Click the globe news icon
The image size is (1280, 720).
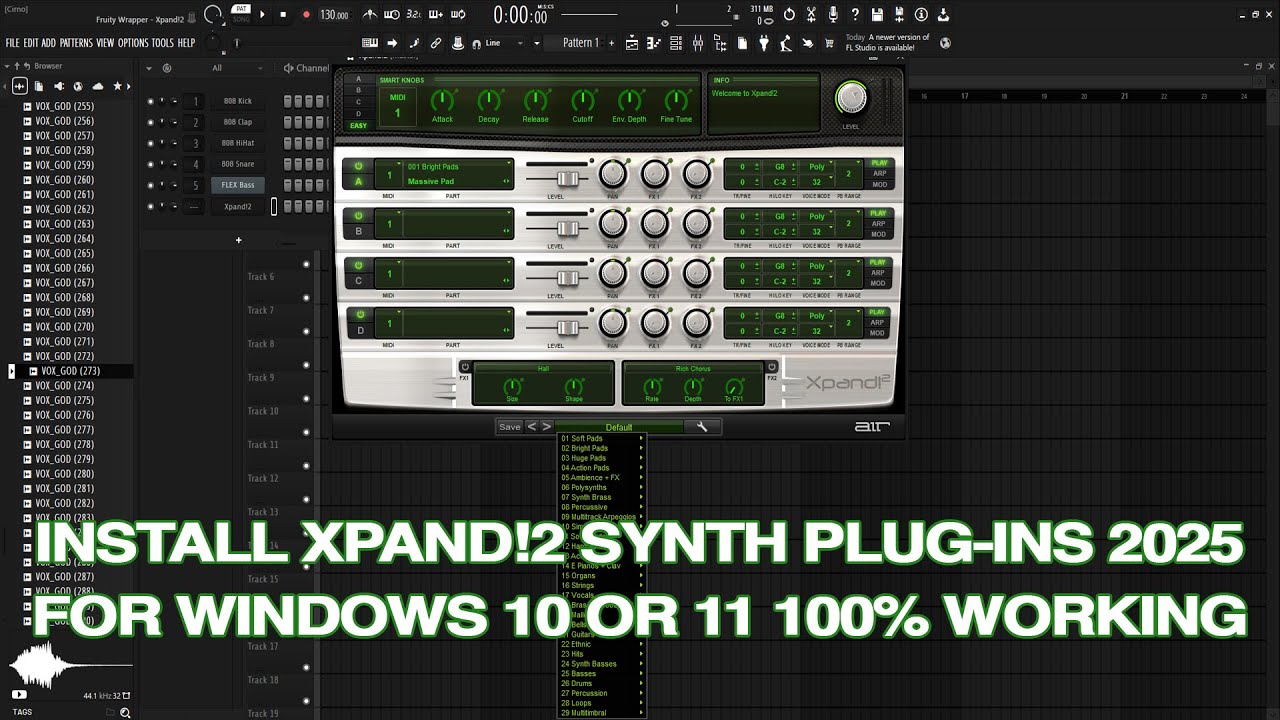pyautogui.click(x=946, y=43)
